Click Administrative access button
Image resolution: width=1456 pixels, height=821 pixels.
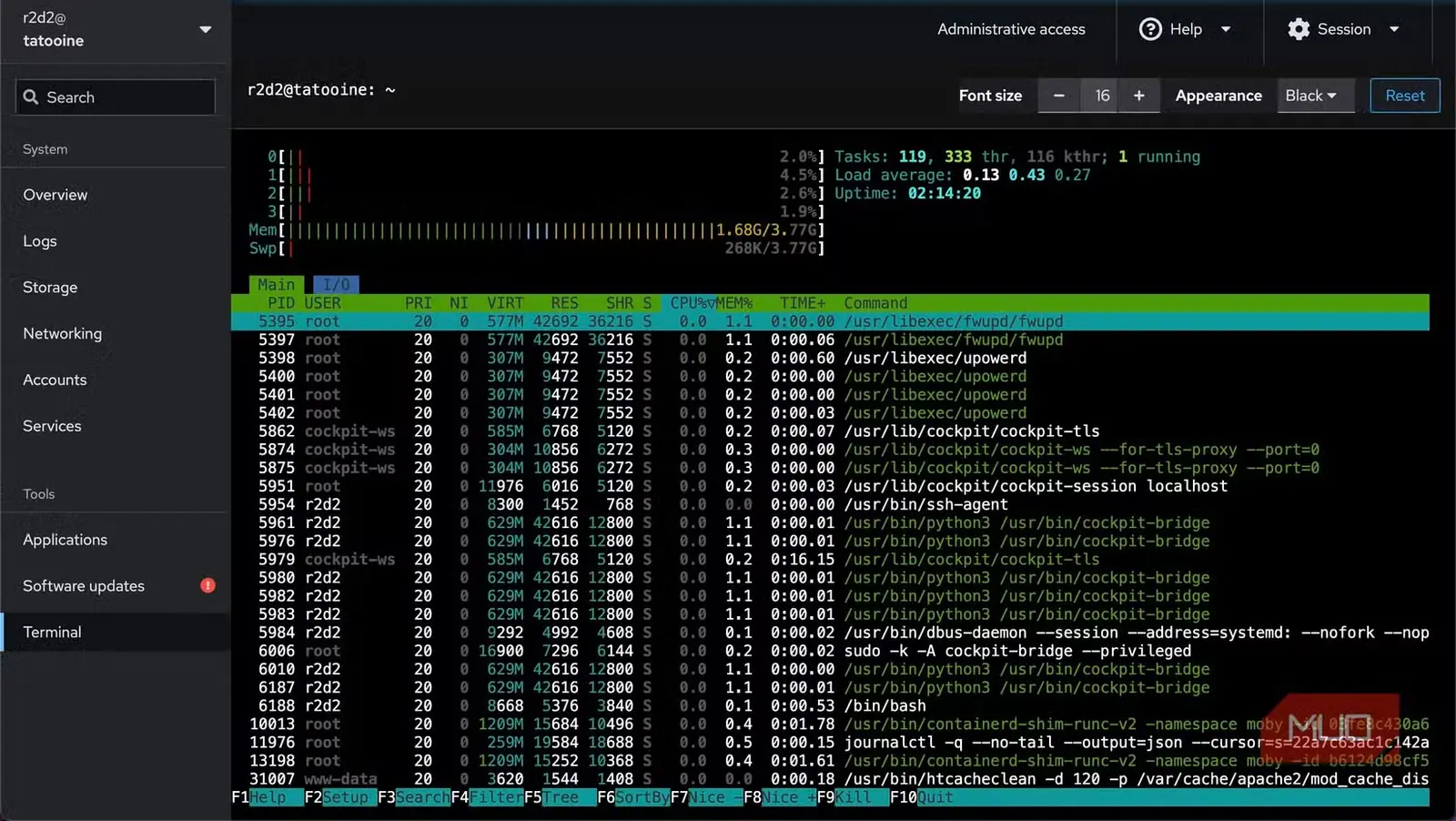pyautogui.click(x=1011, y=29)
